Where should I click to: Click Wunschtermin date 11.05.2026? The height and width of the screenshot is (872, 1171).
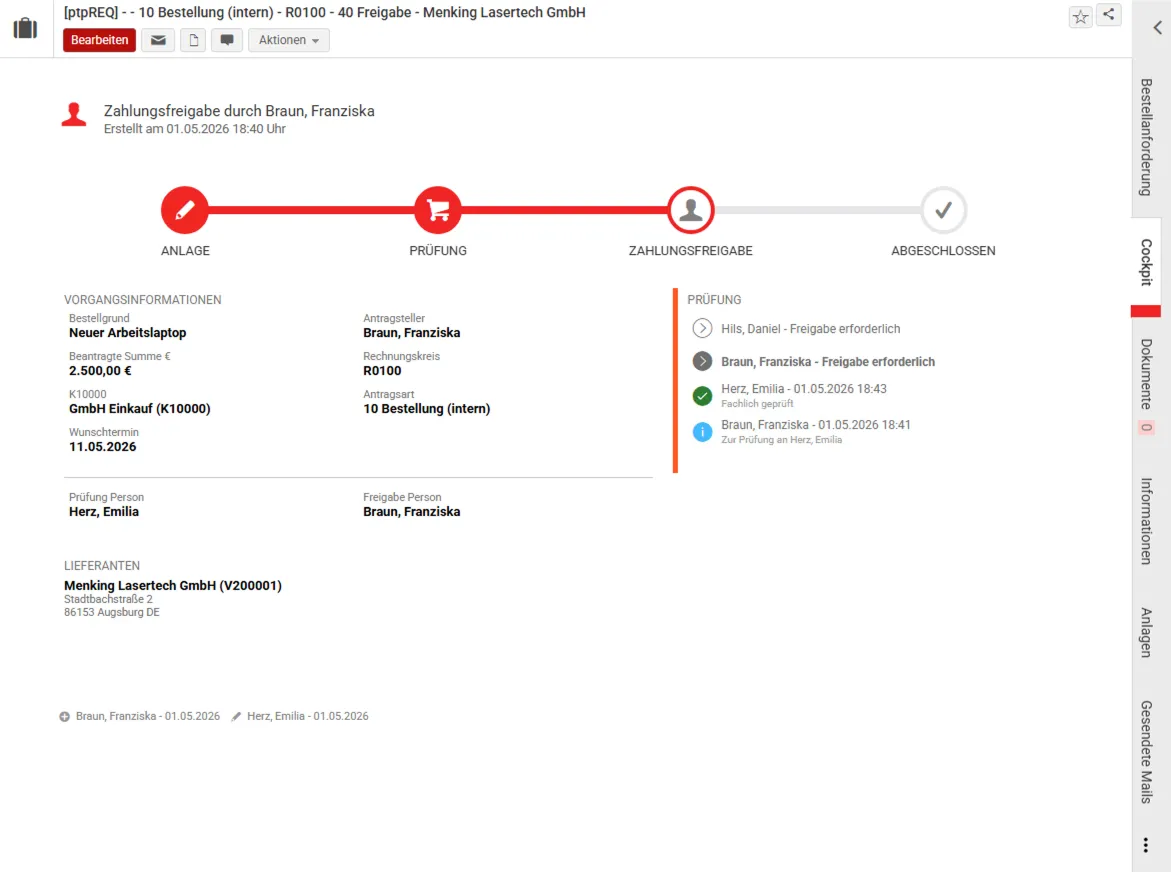(102, 447)
